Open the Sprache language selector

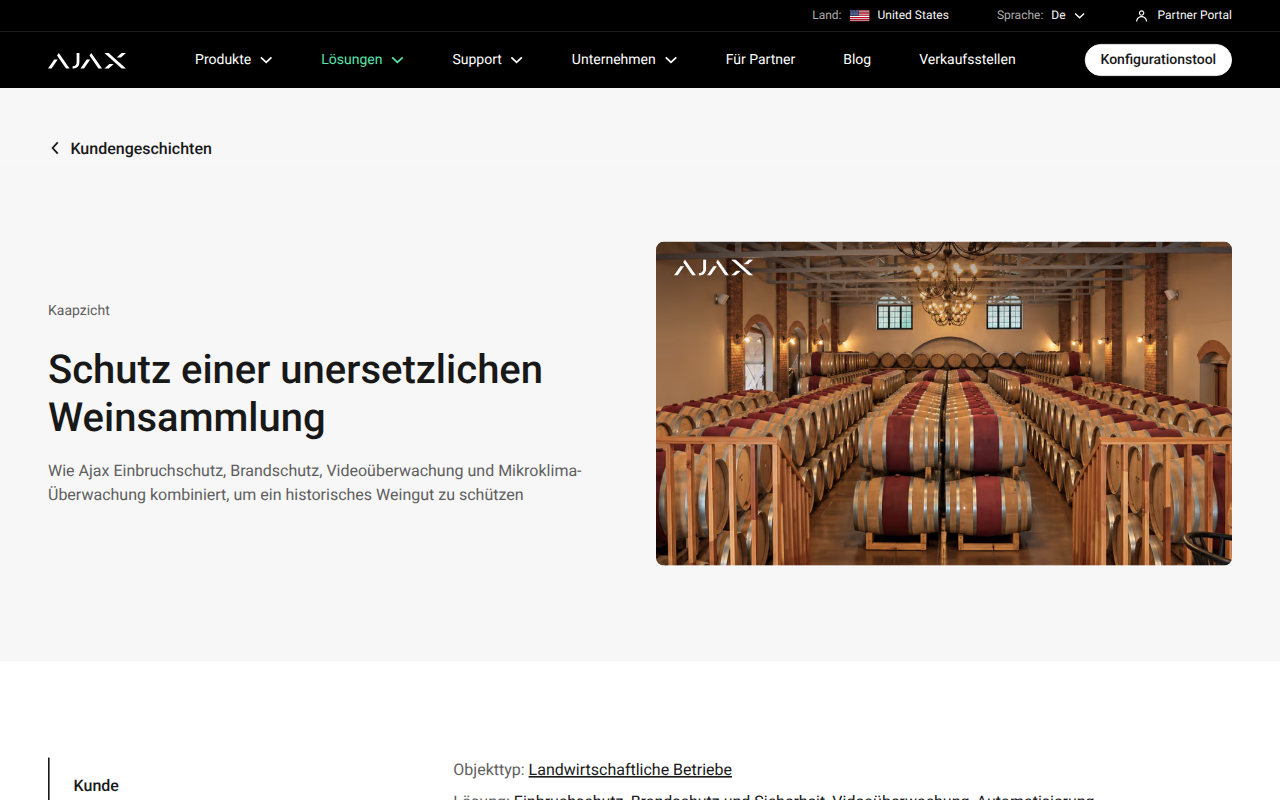1067,15
